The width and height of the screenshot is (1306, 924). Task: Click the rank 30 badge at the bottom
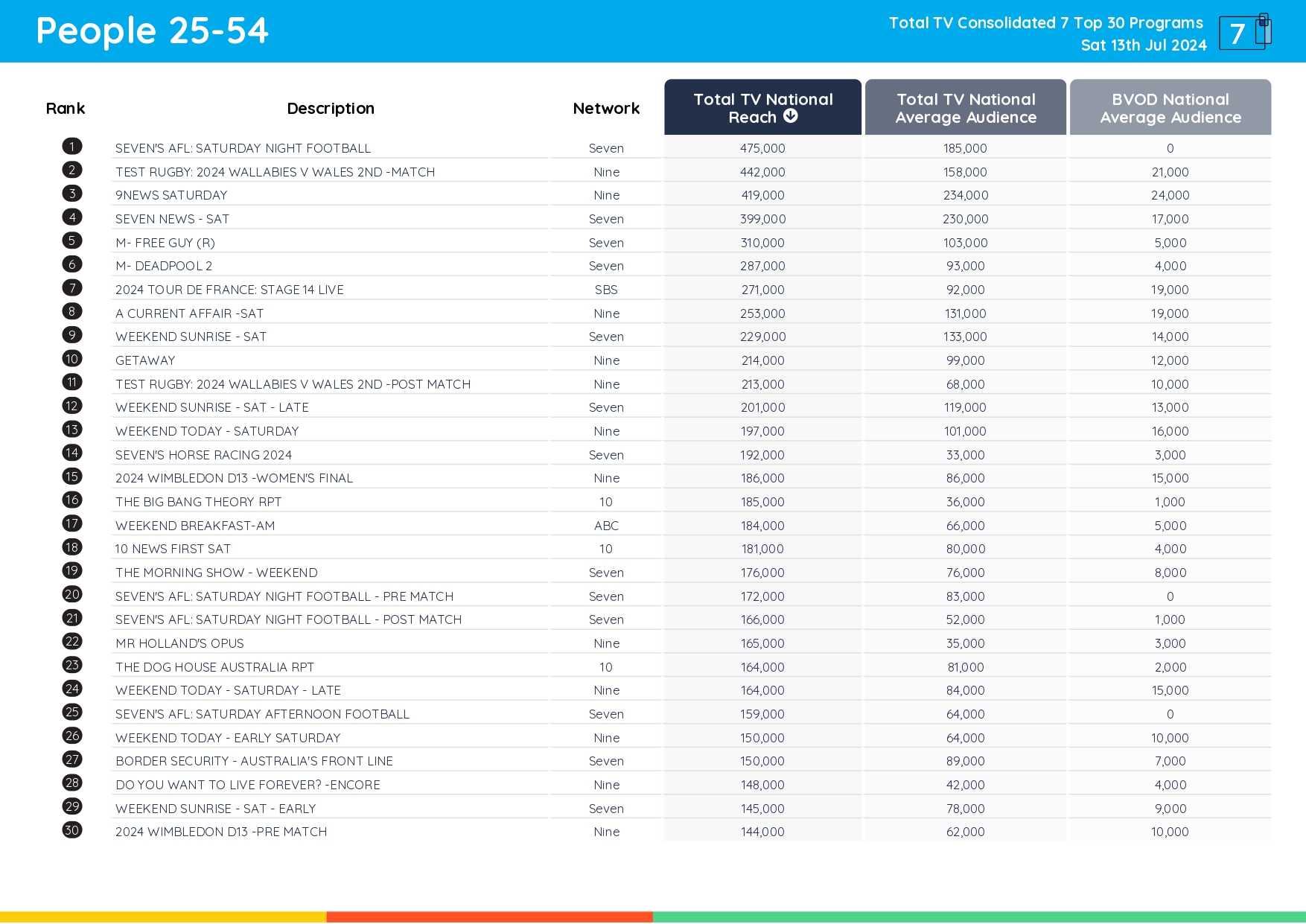pyautogui.click(x=71, y=830)
